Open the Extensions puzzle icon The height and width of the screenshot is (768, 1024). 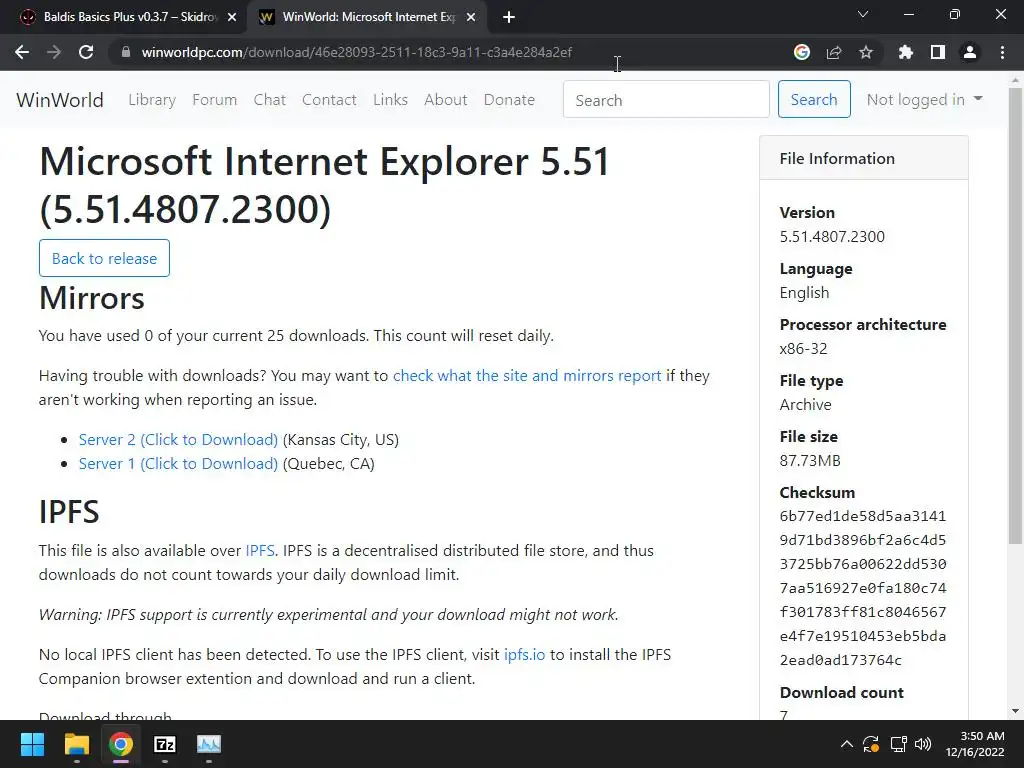[906, 52]
